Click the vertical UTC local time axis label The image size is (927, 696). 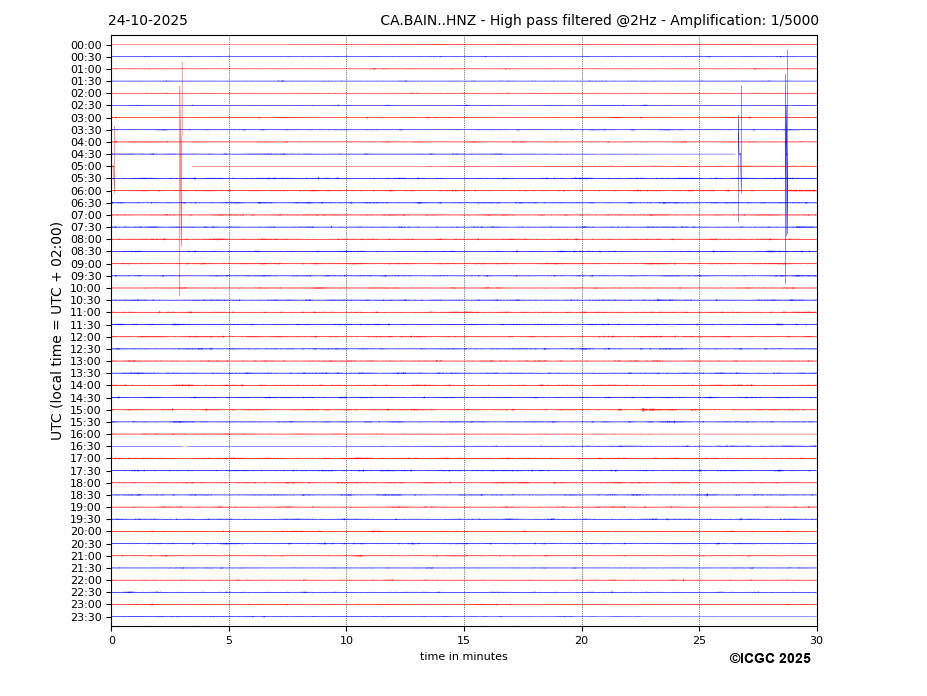(57, 330)
